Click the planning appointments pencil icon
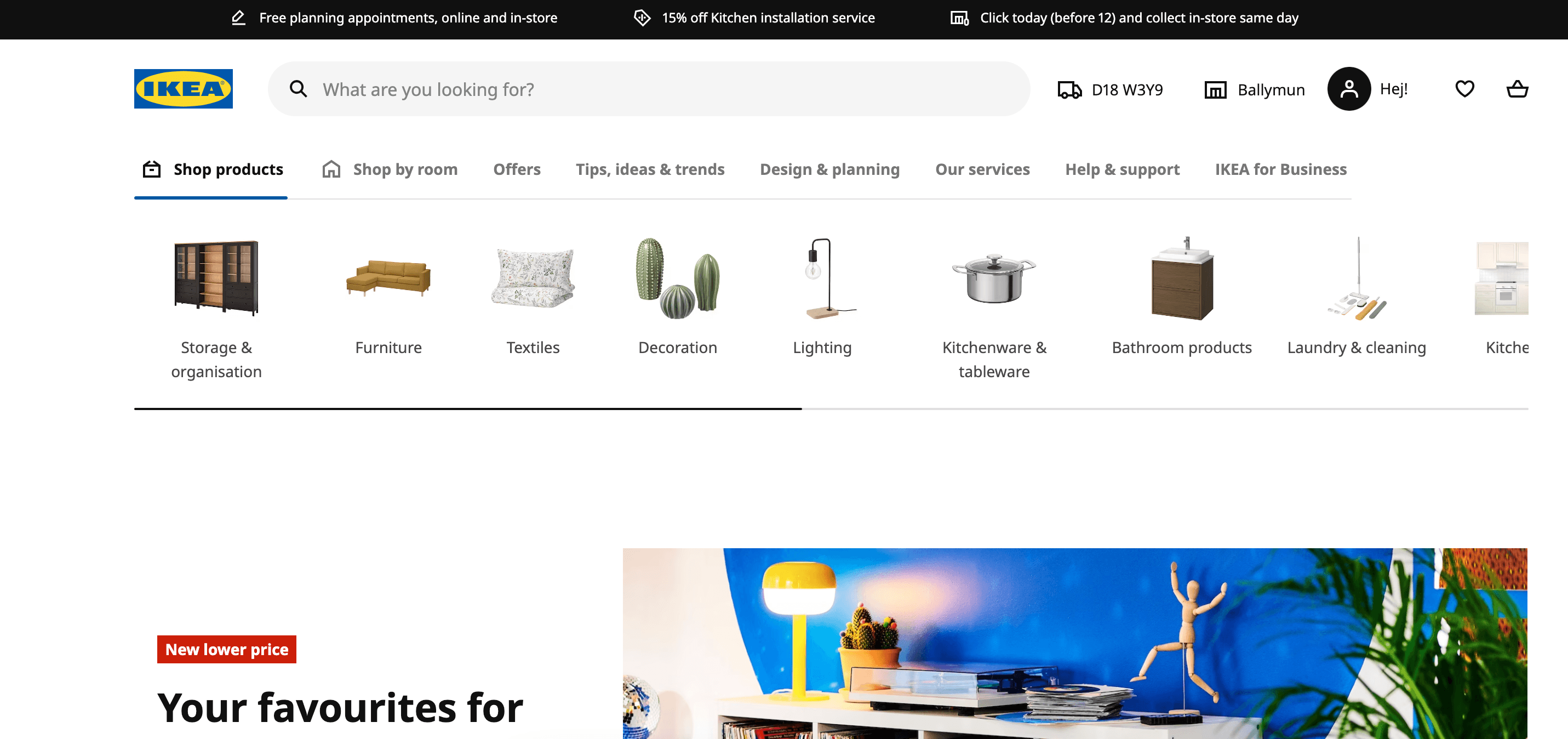This screenshot has width=1568, height=739. coord(239,18)
